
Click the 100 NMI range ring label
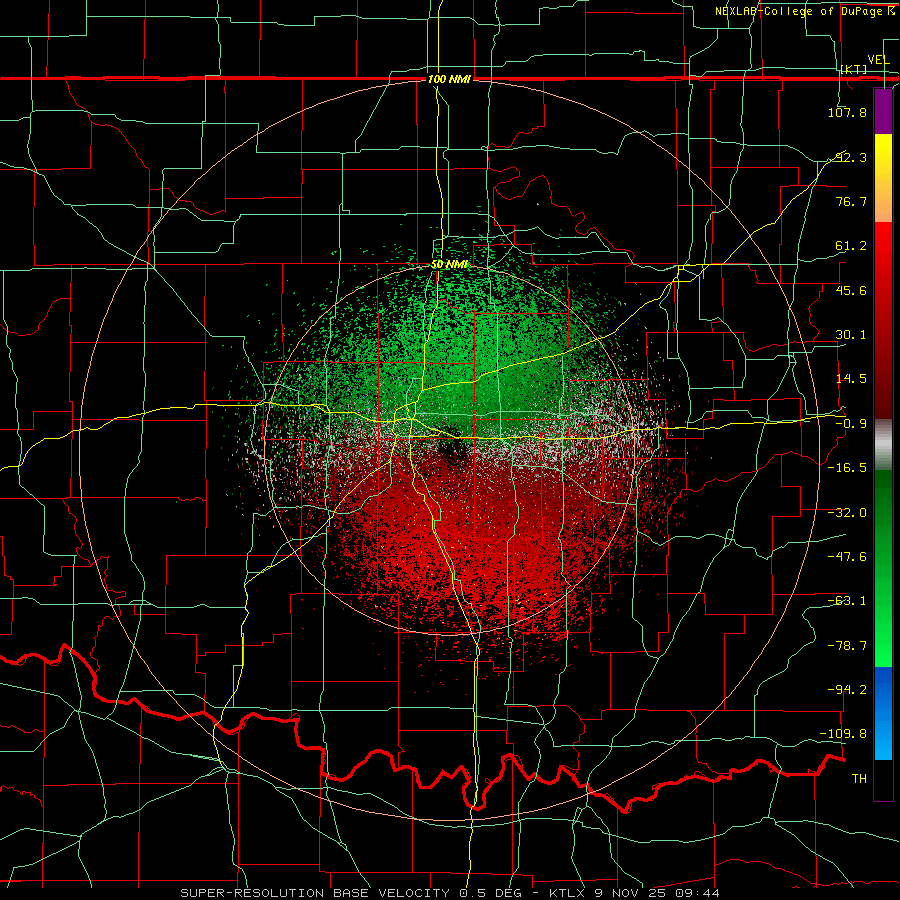coord(449,79)
